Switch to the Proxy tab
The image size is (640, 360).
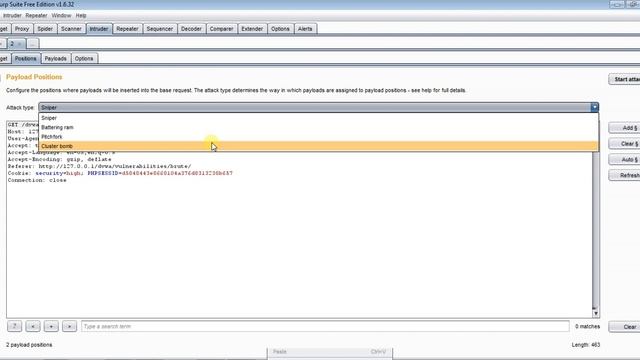22,29
